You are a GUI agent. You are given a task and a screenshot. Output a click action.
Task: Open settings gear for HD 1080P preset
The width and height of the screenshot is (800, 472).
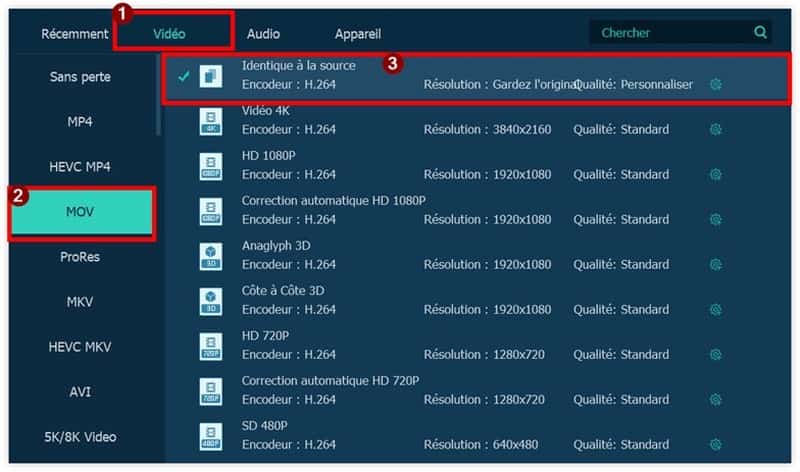pyautogui.click(x=715, y=175)
